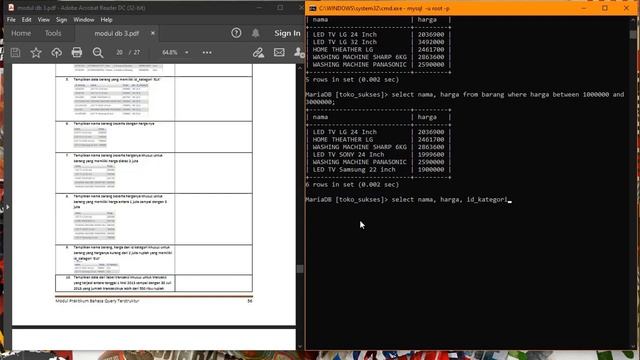Click the upload to cloud icon
Image resolution: width=640 pixels, height=360 pixels.
[56, 52]
